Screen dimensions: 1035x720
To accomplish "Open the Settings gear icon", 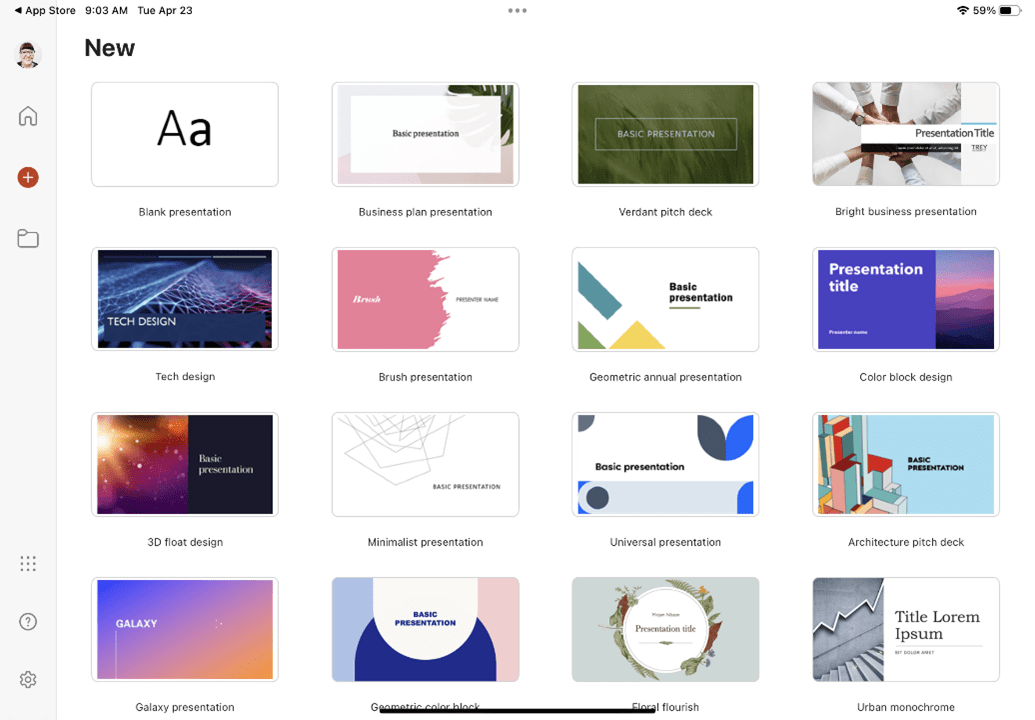I will click(27, 679).
